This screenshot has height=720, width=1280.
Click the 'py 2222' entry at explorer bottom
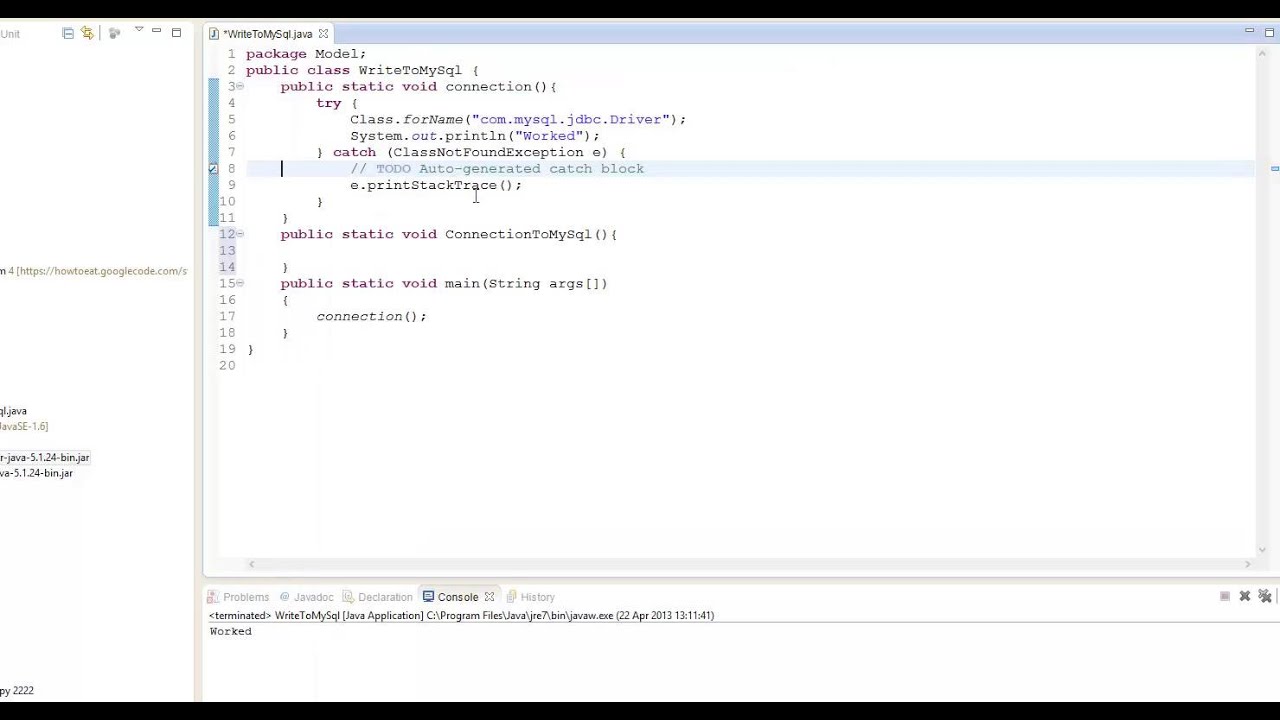coord(17,691)
